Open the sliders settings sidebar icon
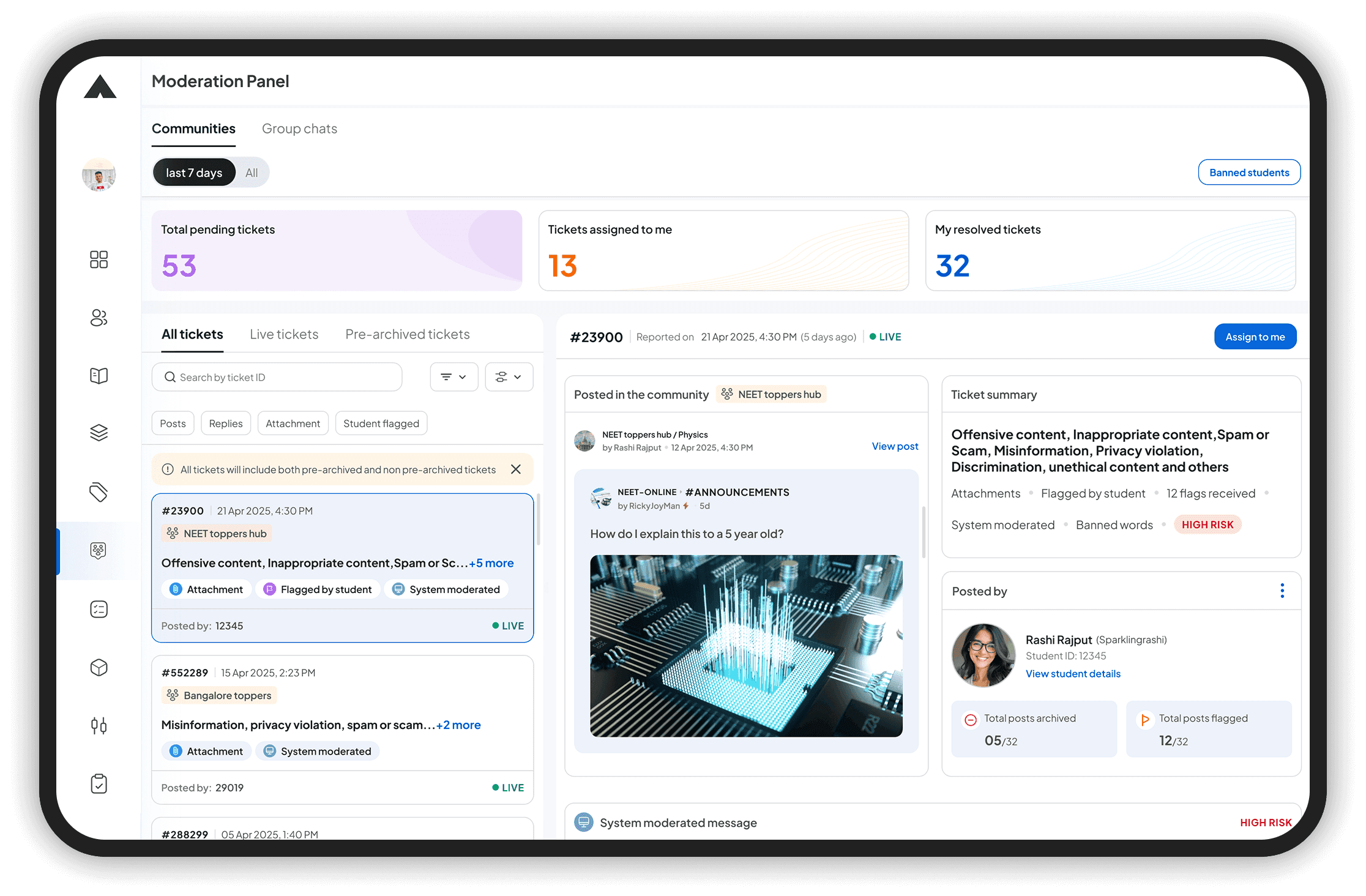1366x896 pixels. (x=99, y=726)
